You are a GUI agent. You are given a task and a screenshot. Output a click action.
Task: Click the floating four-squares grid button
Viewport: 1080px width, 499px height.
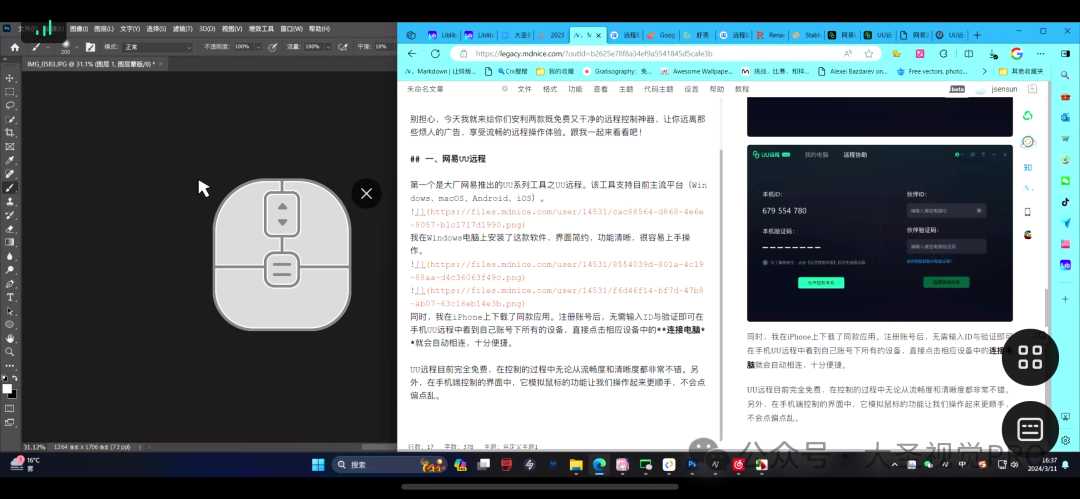(x=1030, y=357)
